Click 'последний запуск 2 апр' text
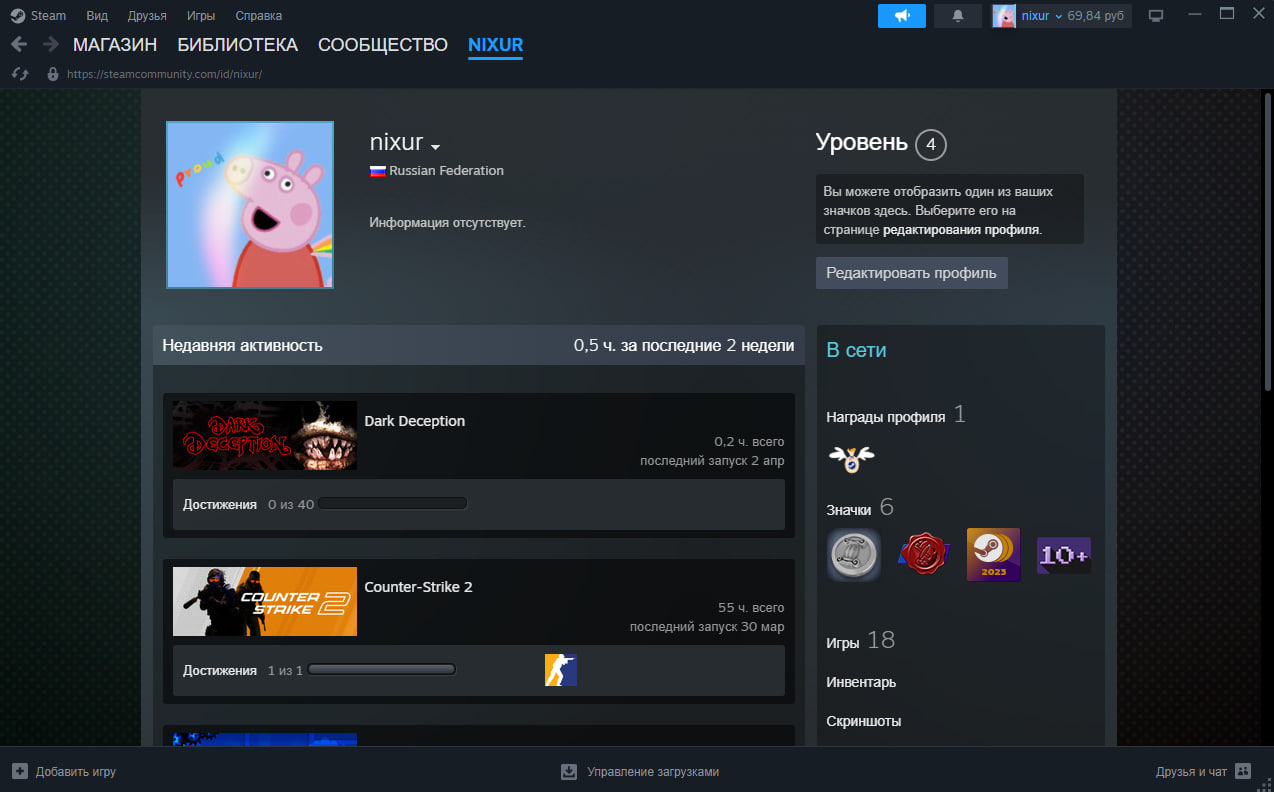This screenshot has height=792, width=1274. (712, 461)
